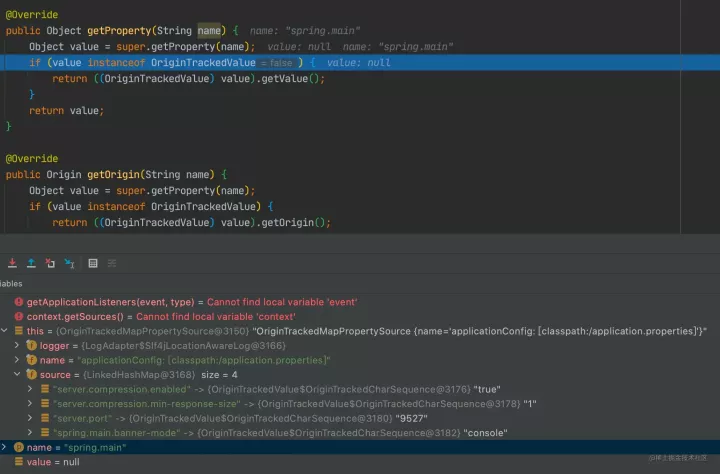Click inline hint 'name: "spring.main"' on signature line
This screenshot has width=720, height=474.
click(x=305, y=31)
